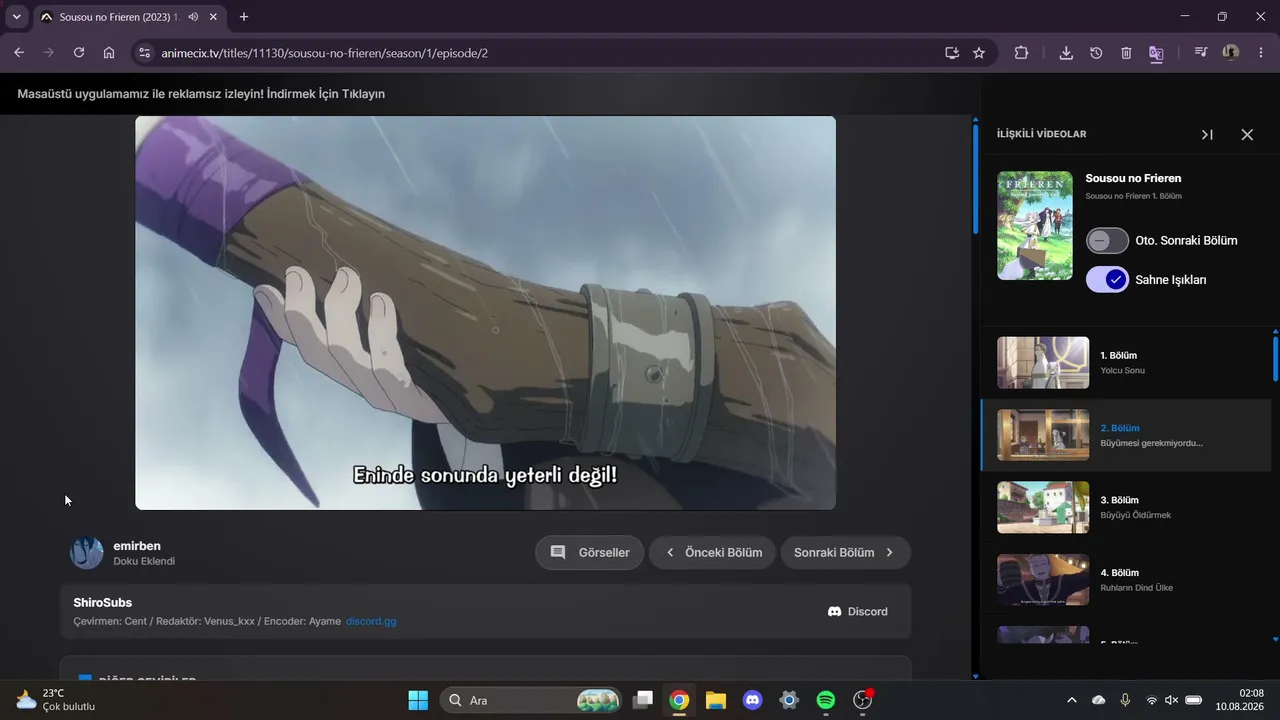
Task: Select 2. Bölüm in the episode list
Action: tap(1126, 435)
